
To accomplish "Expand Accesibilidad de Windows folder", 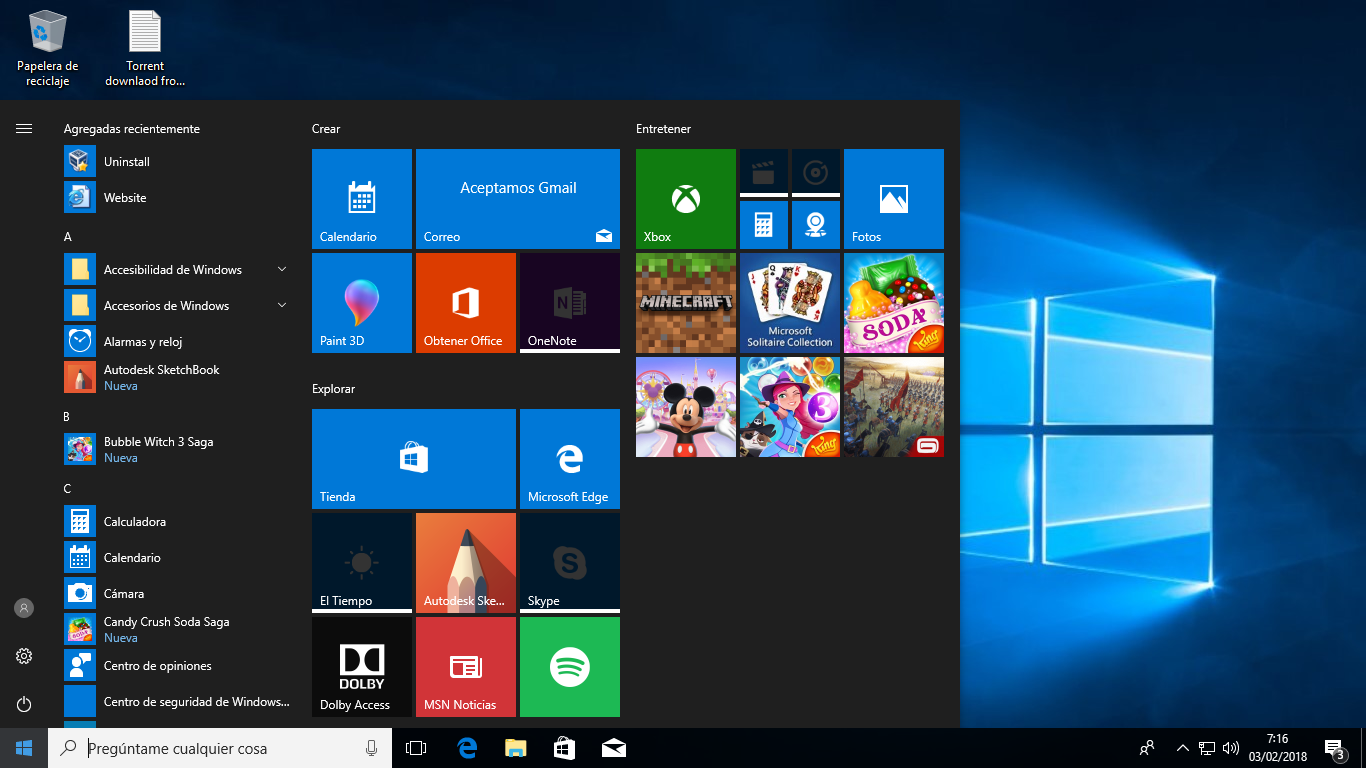I will tap(178, 270).
